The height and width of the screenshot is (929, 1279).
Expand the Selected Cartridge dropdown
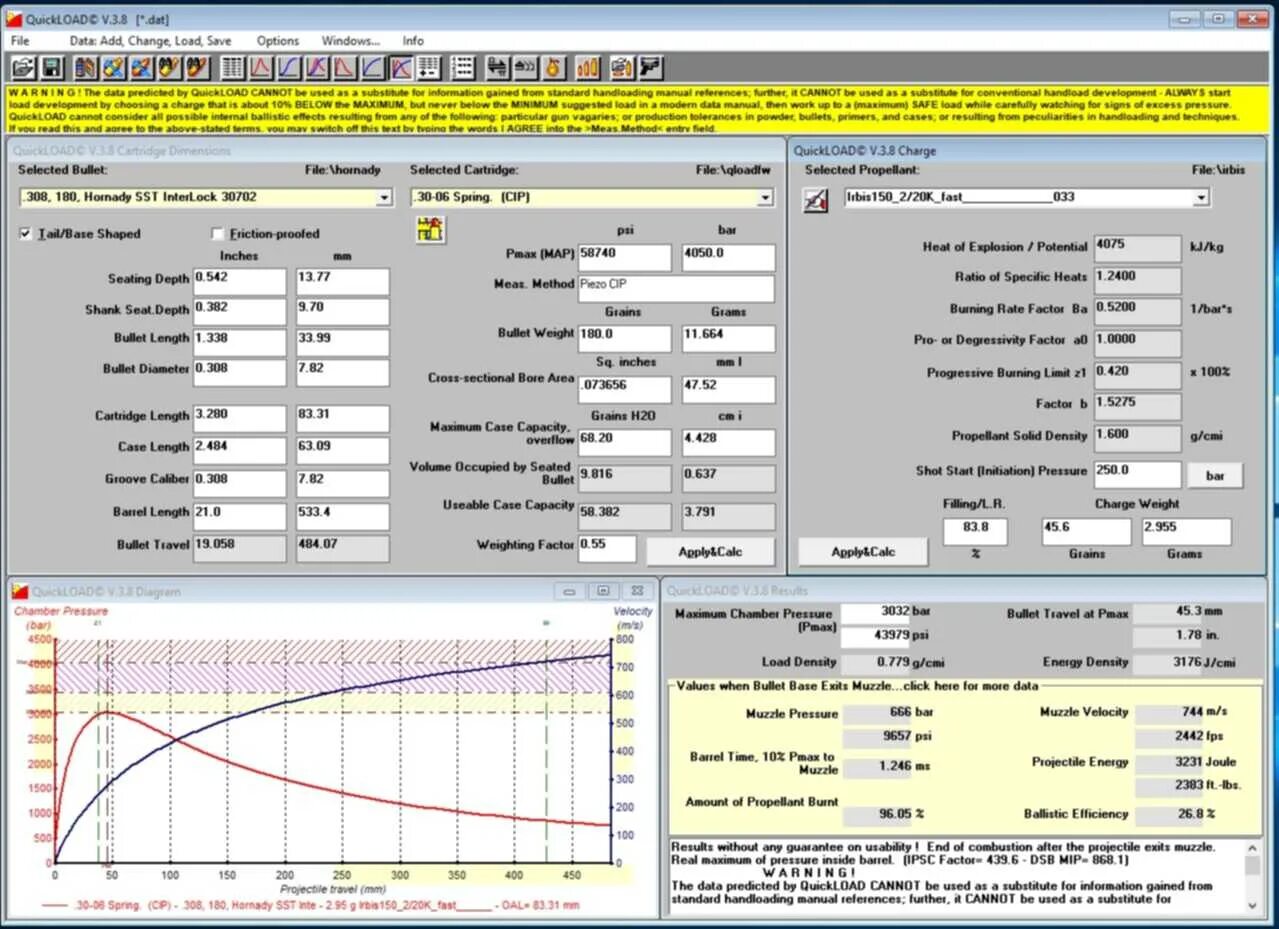pyautogui.click(x=766, y=198)
